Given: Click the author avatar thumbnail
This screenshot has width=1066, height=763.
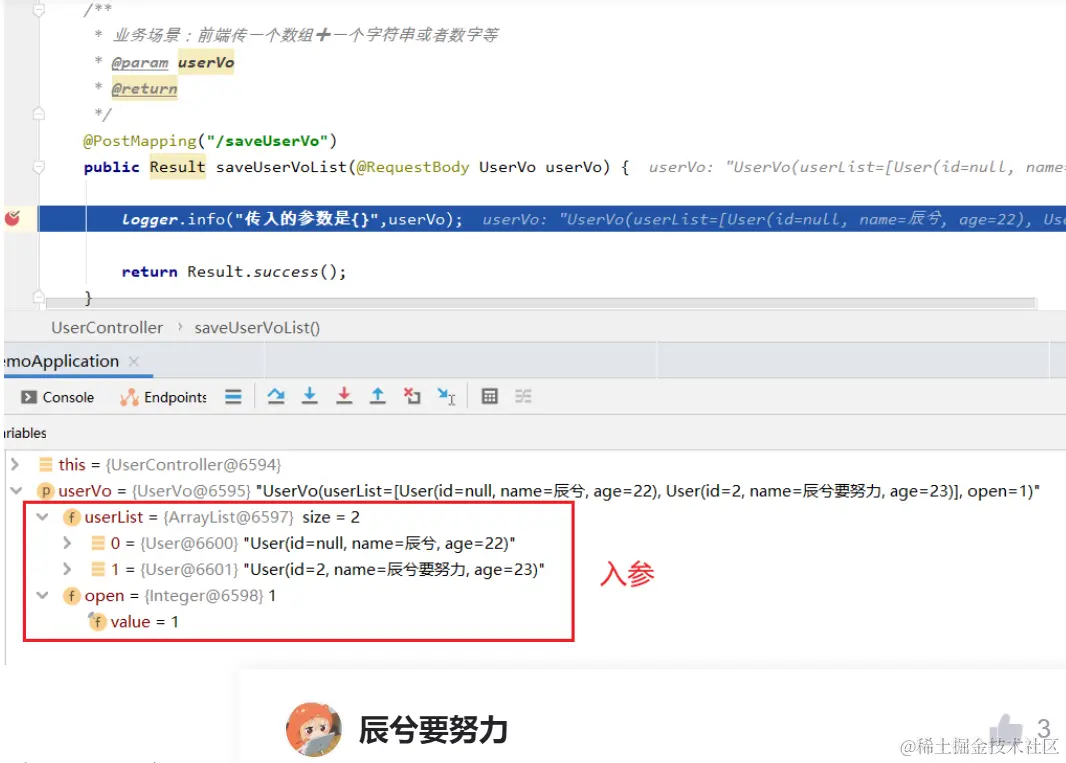Looking at the screenshot, I should tap(313, 730).
